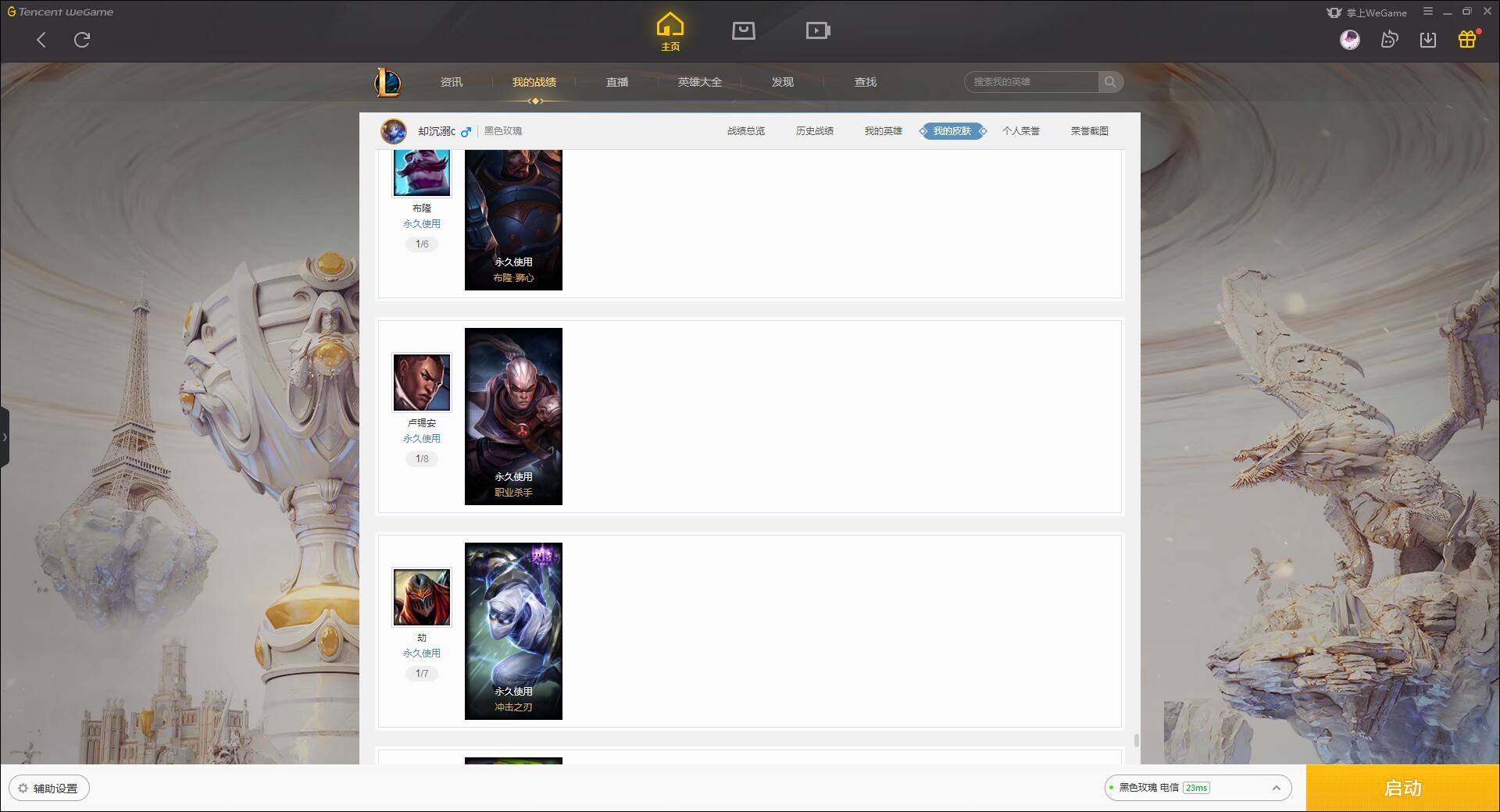This screenshot has height=812, width=1500.
Task: Open the 主页 home icon
Action: (670, 31)
